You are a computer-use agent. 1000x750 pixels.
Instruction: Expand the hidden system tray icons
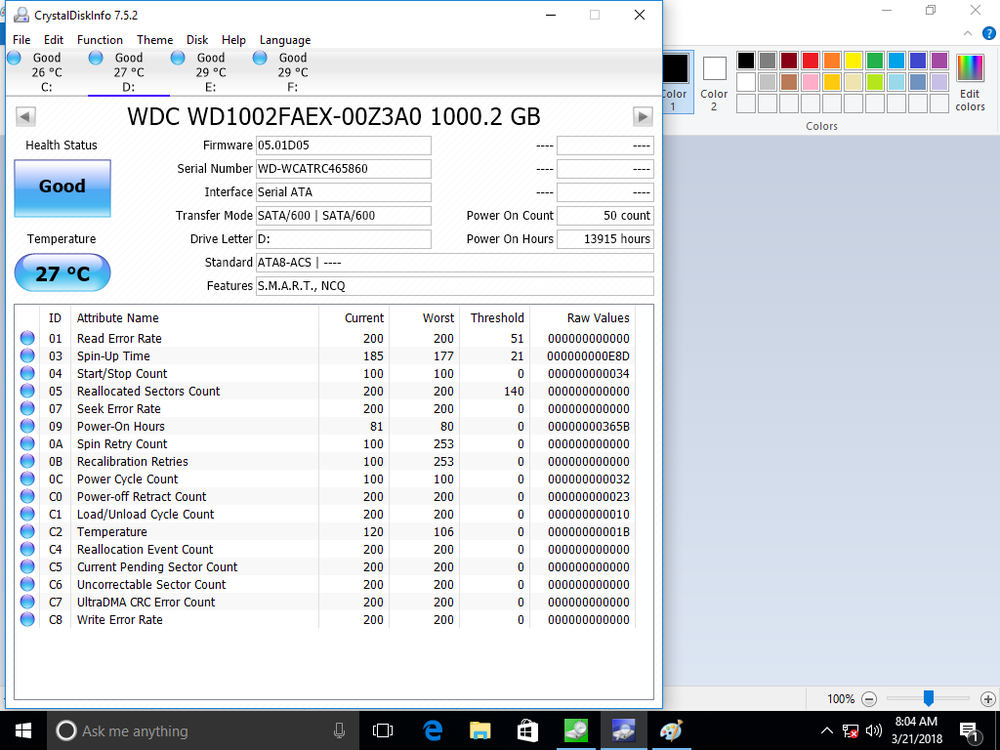point(827,731)
